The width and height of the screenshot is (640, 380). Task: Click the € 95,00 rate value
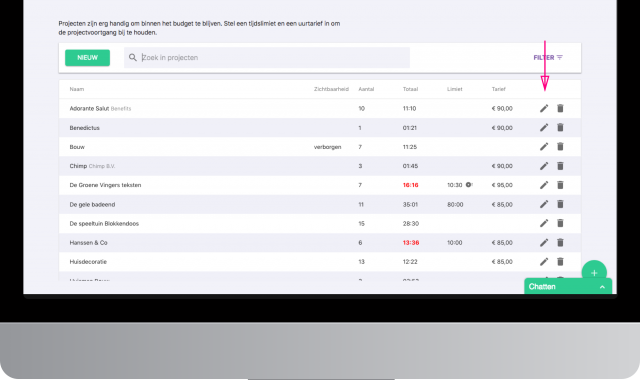click(x=502, y=185)
